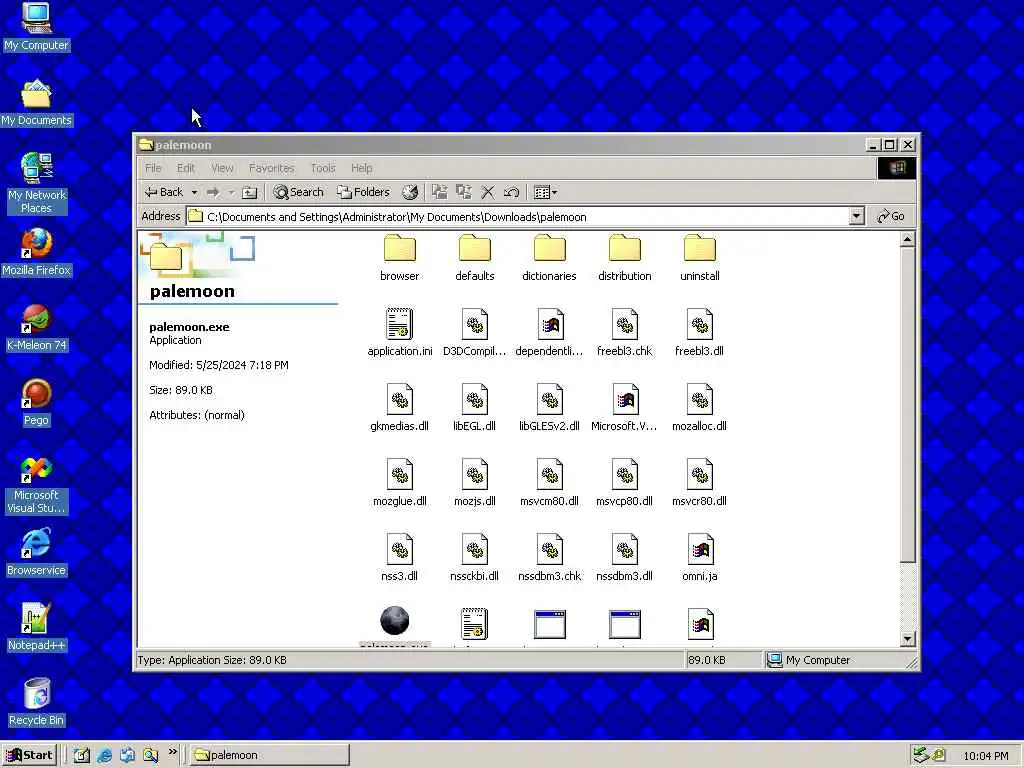Select the Mozilla Firefox desktop icon
The image size is (1024, 768).
pyautogui.click(x=36, y=252)
